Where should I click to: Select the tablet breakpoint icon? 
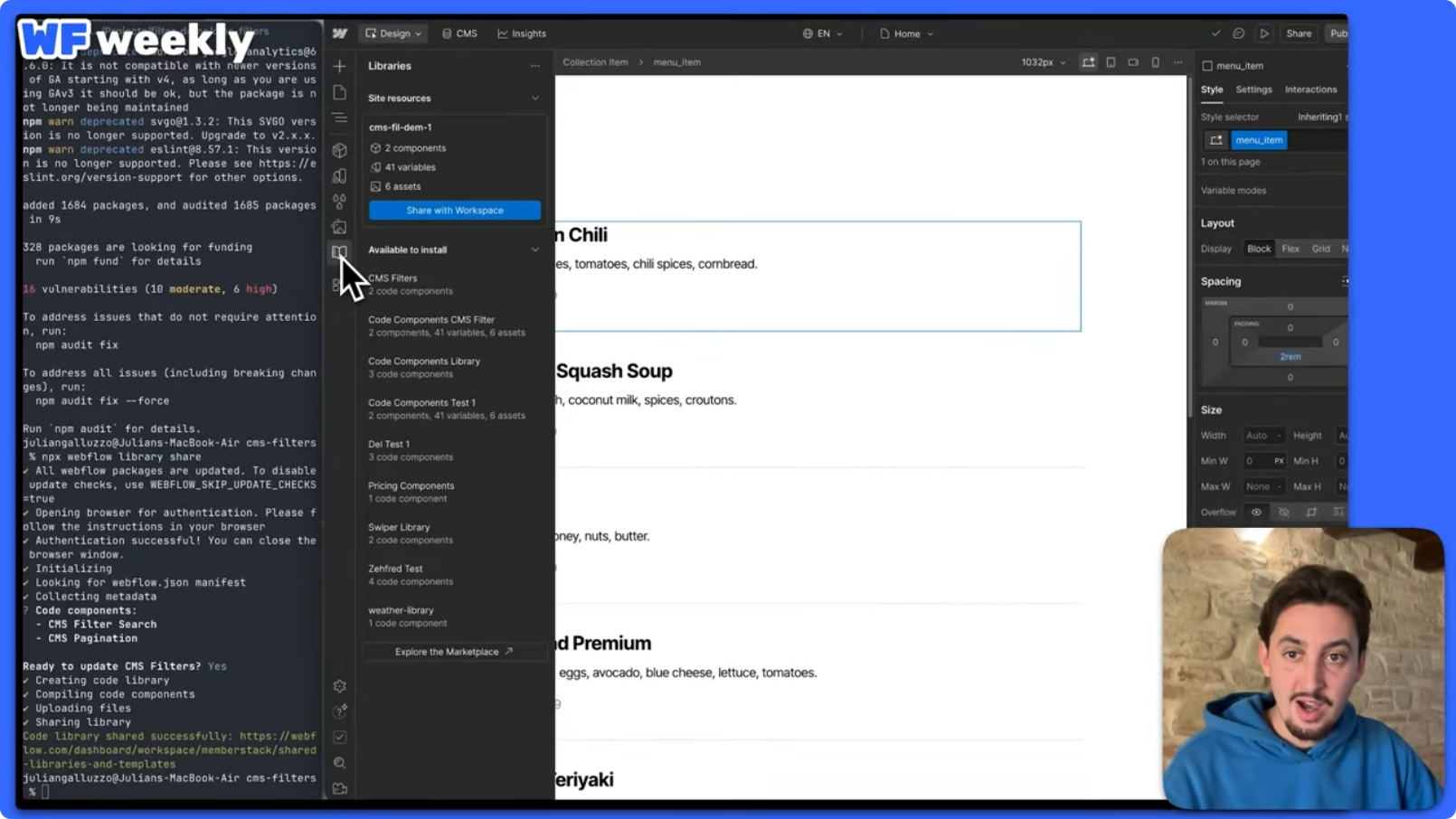1111,62
